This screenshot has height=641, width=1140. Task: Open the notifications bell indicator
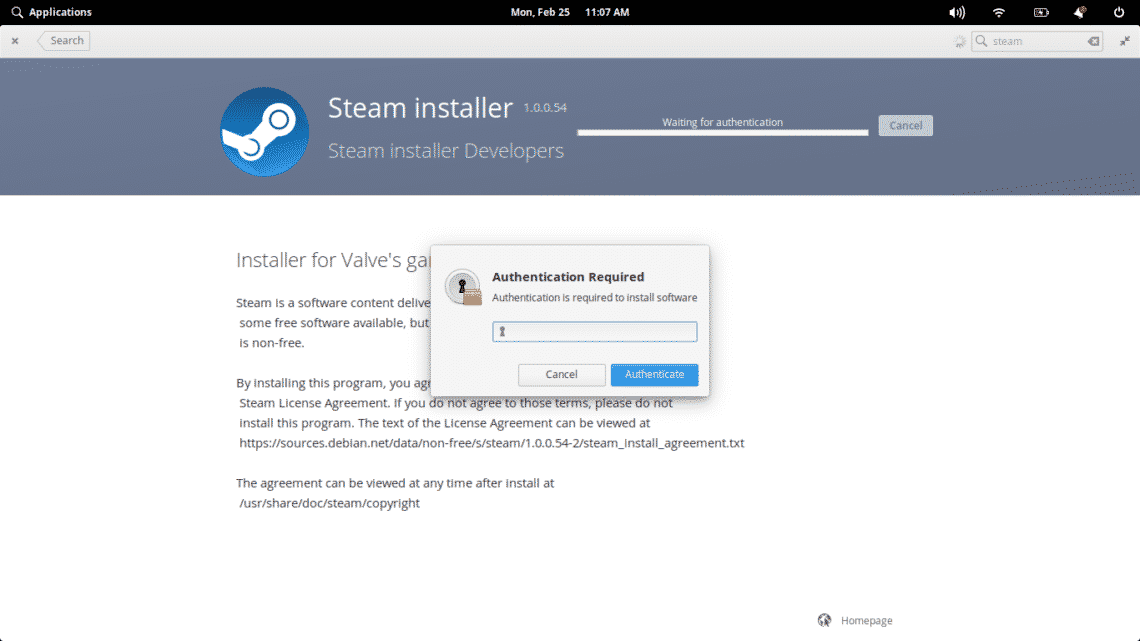tap(1080, 12)
